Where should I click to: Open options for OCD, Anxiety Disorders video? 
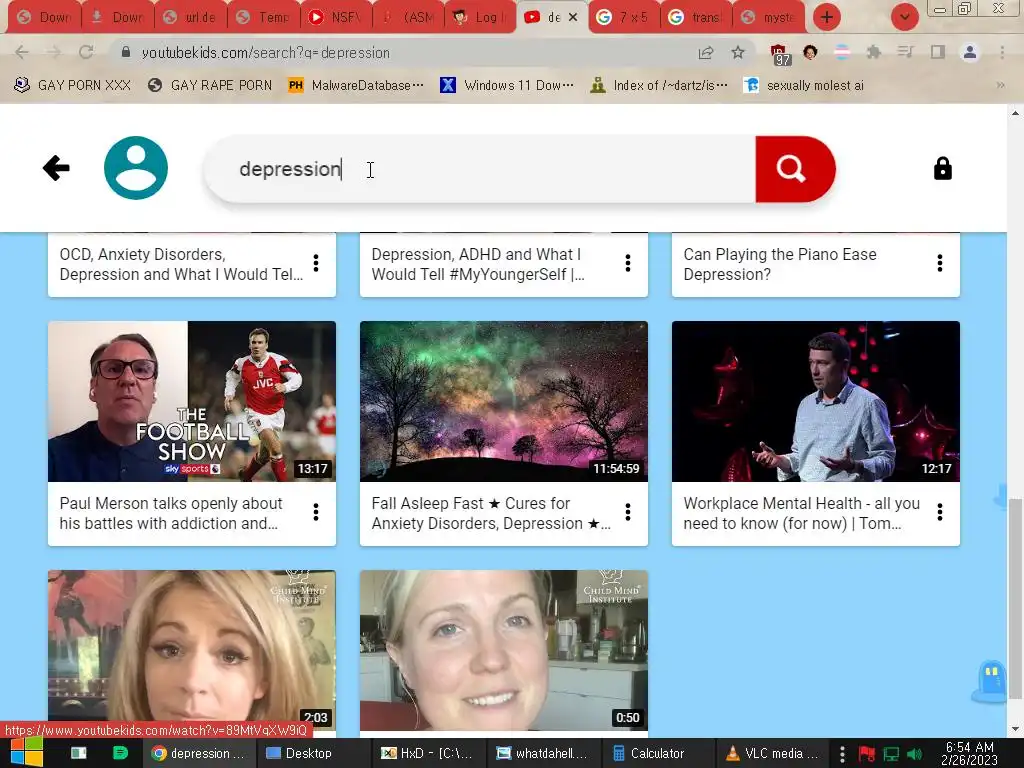[x=316, y=263]
